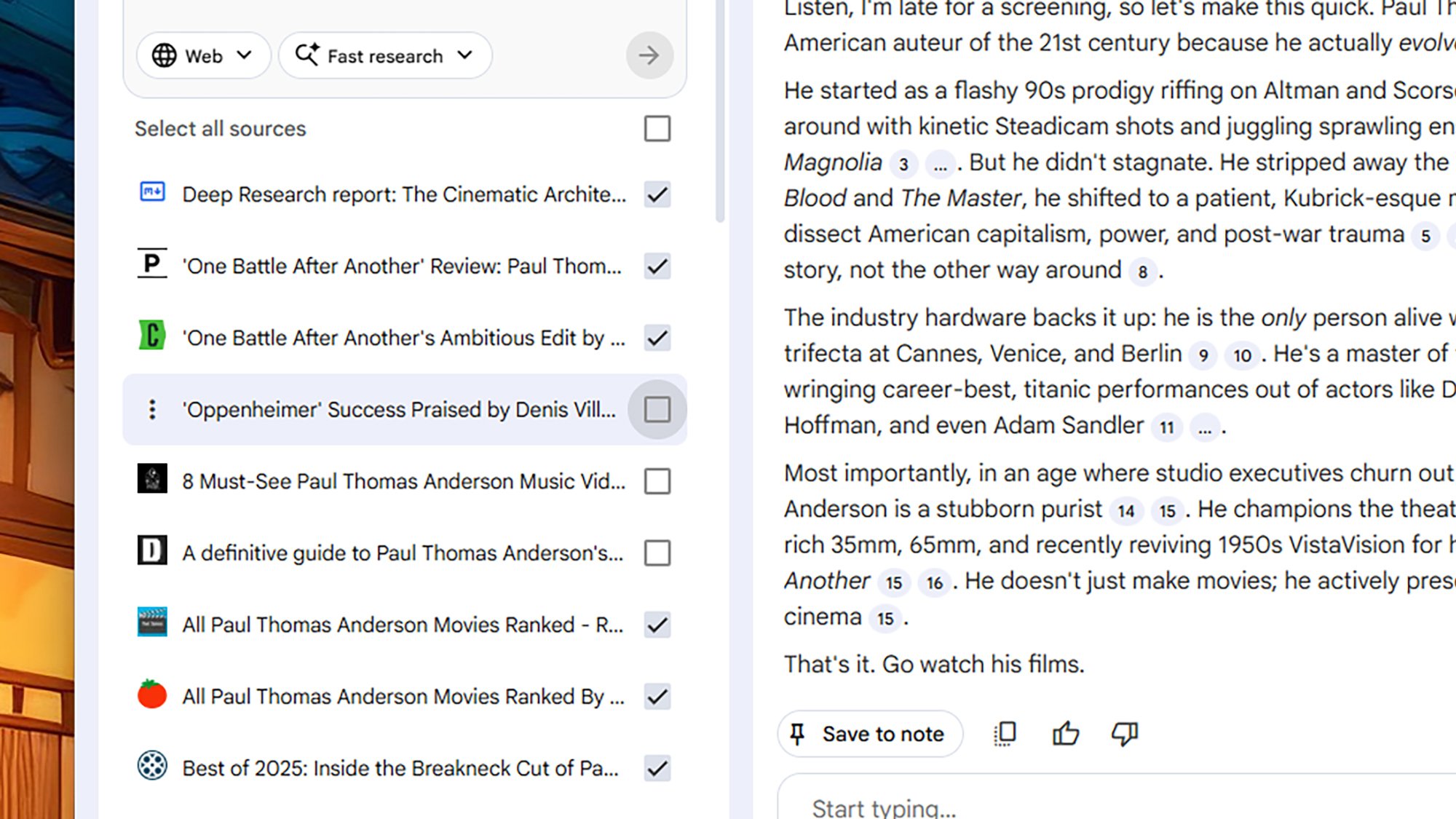1456x819 pixels.
Task: Click the Save to note button
Action: tap(870, 733)
